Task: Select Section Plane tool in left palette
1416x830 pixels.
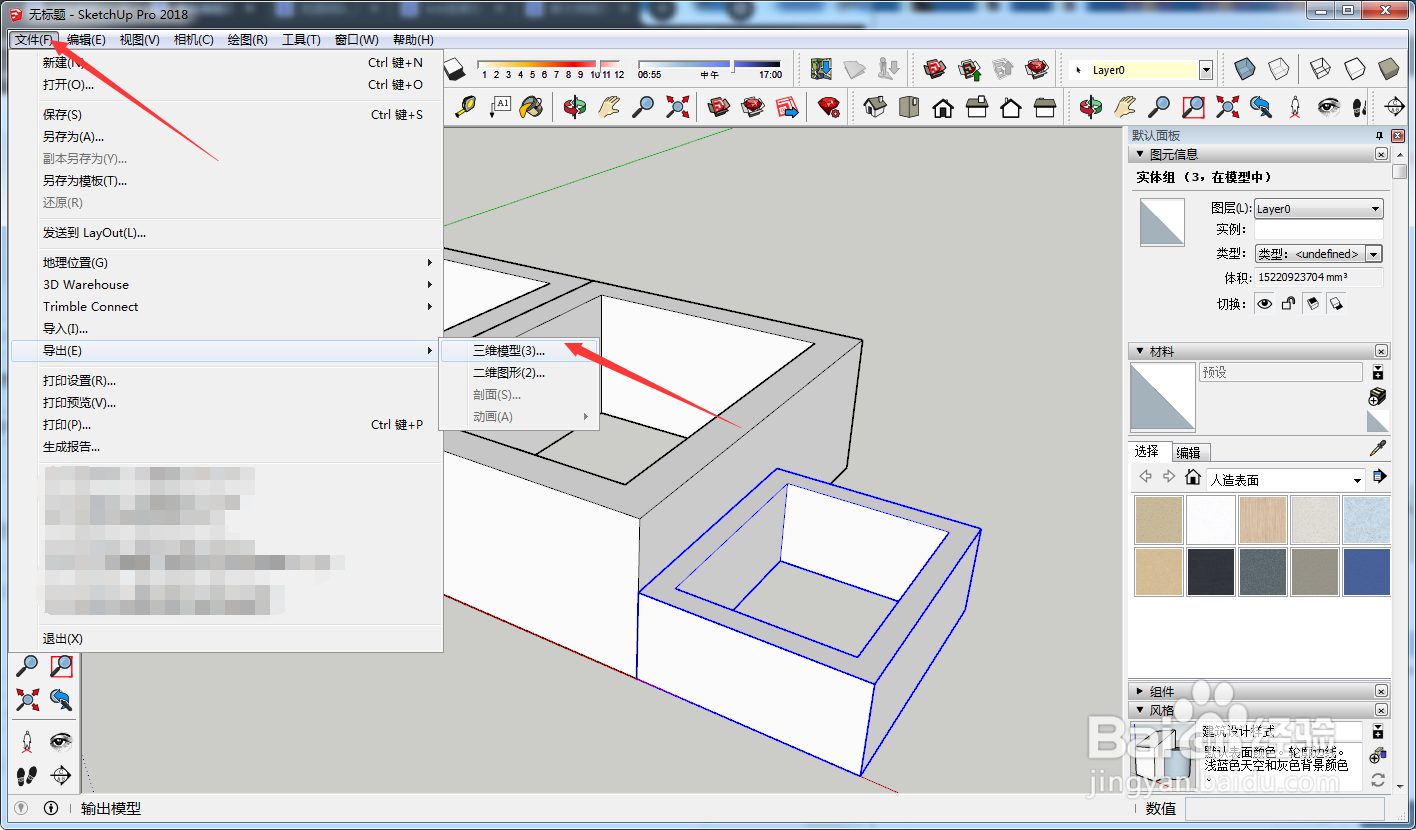Action: pos(61,775)
